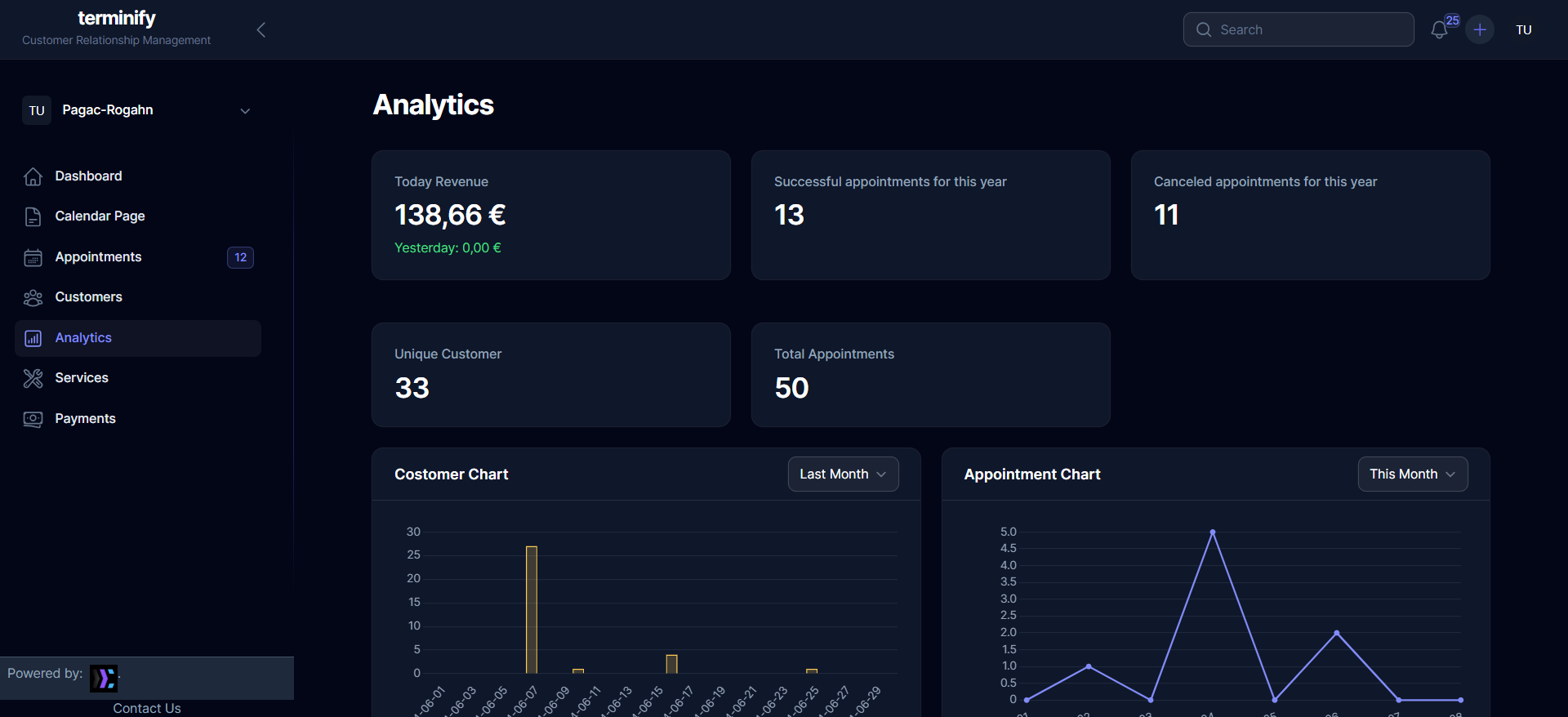
Task: Go to the Analytics menu item
Action: tap(83, 338)
